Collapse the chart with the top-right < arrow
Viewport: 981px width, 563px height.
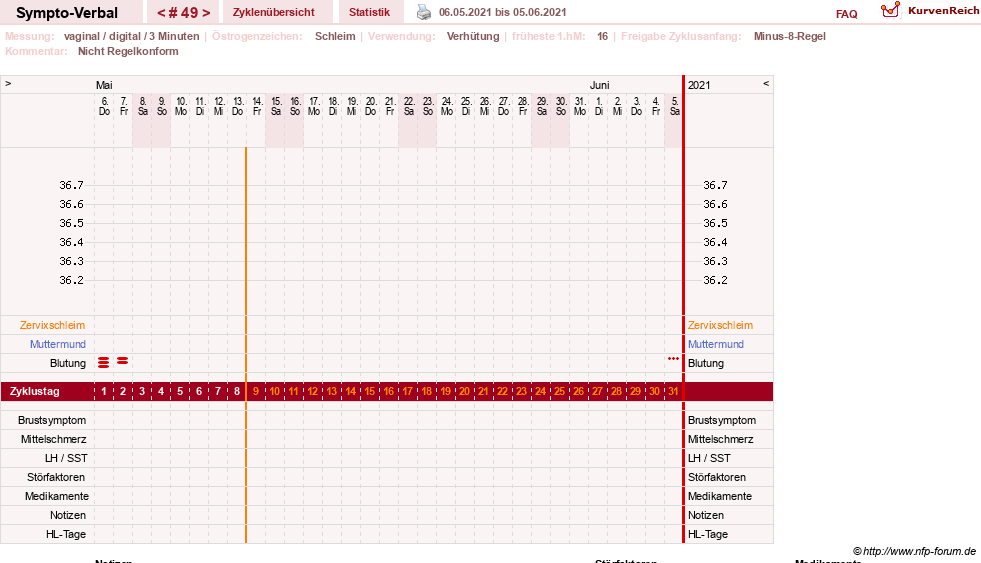pyautogui.click(x=766, y=83)
